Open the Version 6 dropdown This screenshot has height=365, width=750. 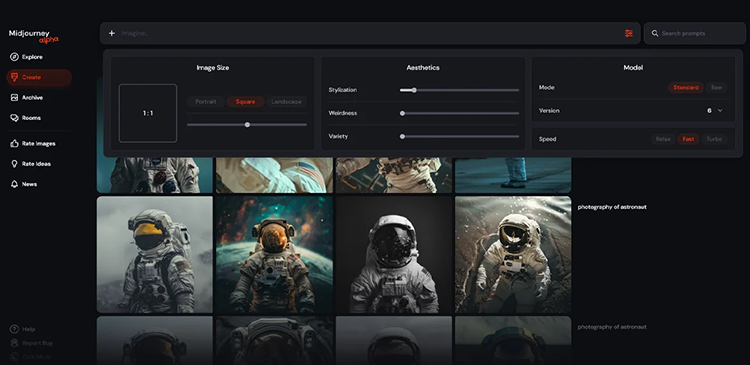pos(715,111)
